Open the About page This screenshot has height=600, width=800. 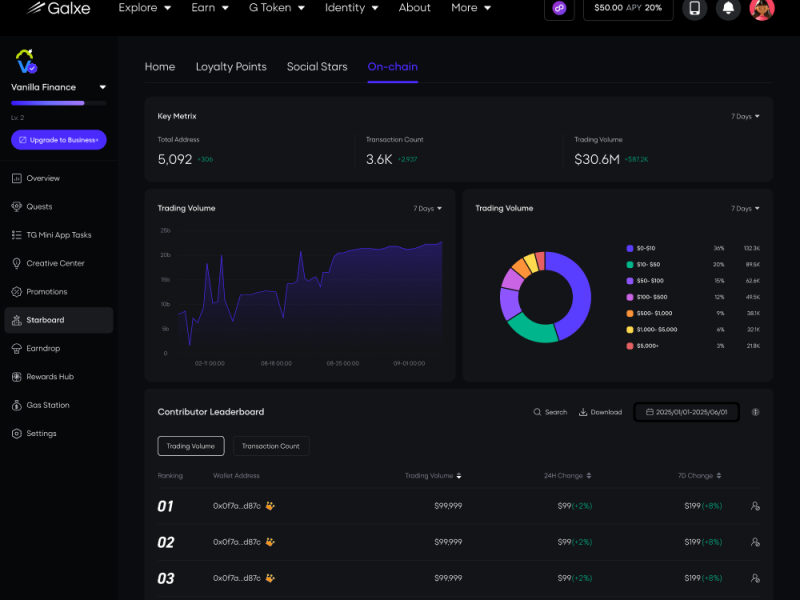414,8
